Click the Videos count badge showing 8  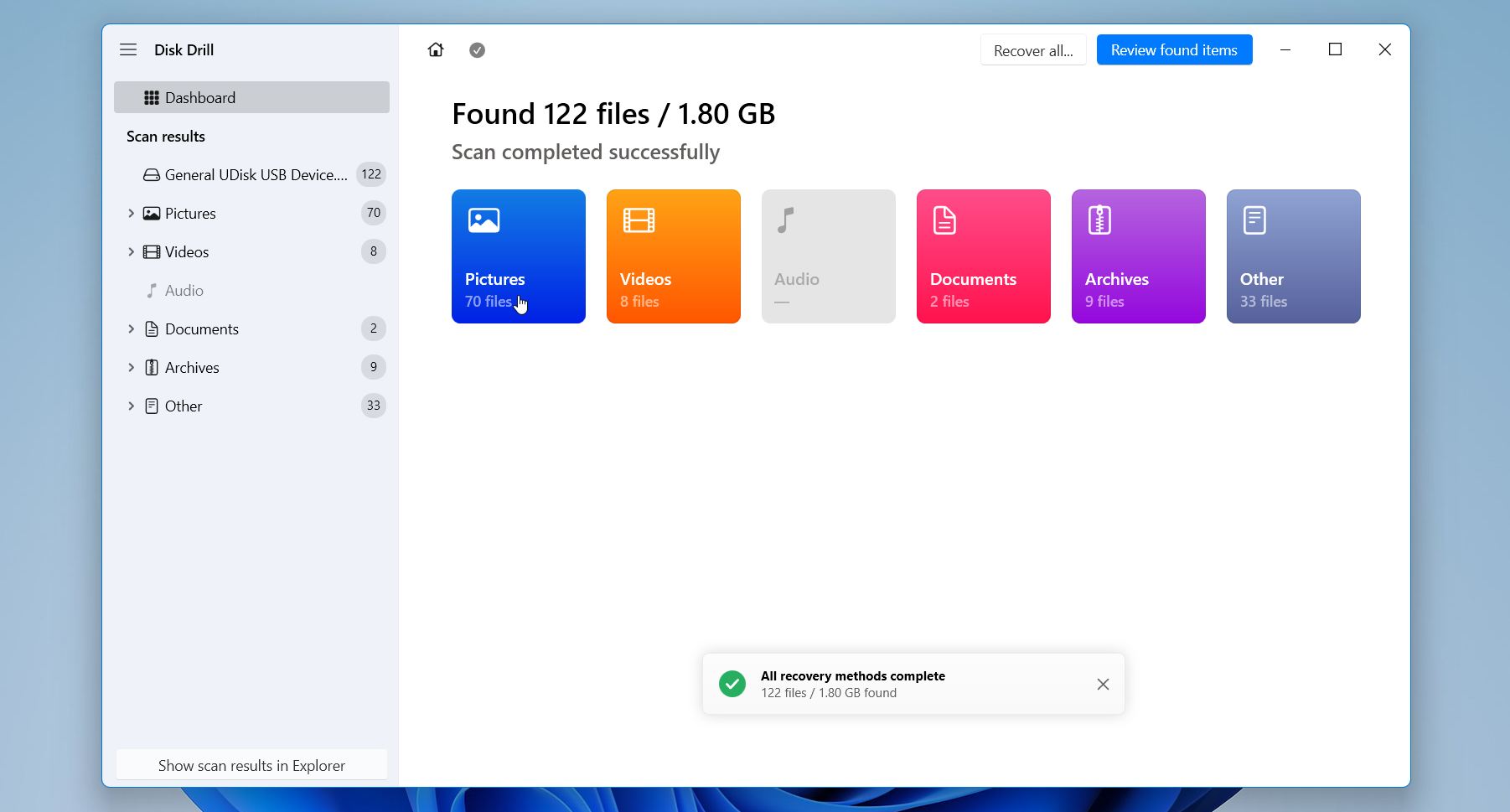pos(373,251)
